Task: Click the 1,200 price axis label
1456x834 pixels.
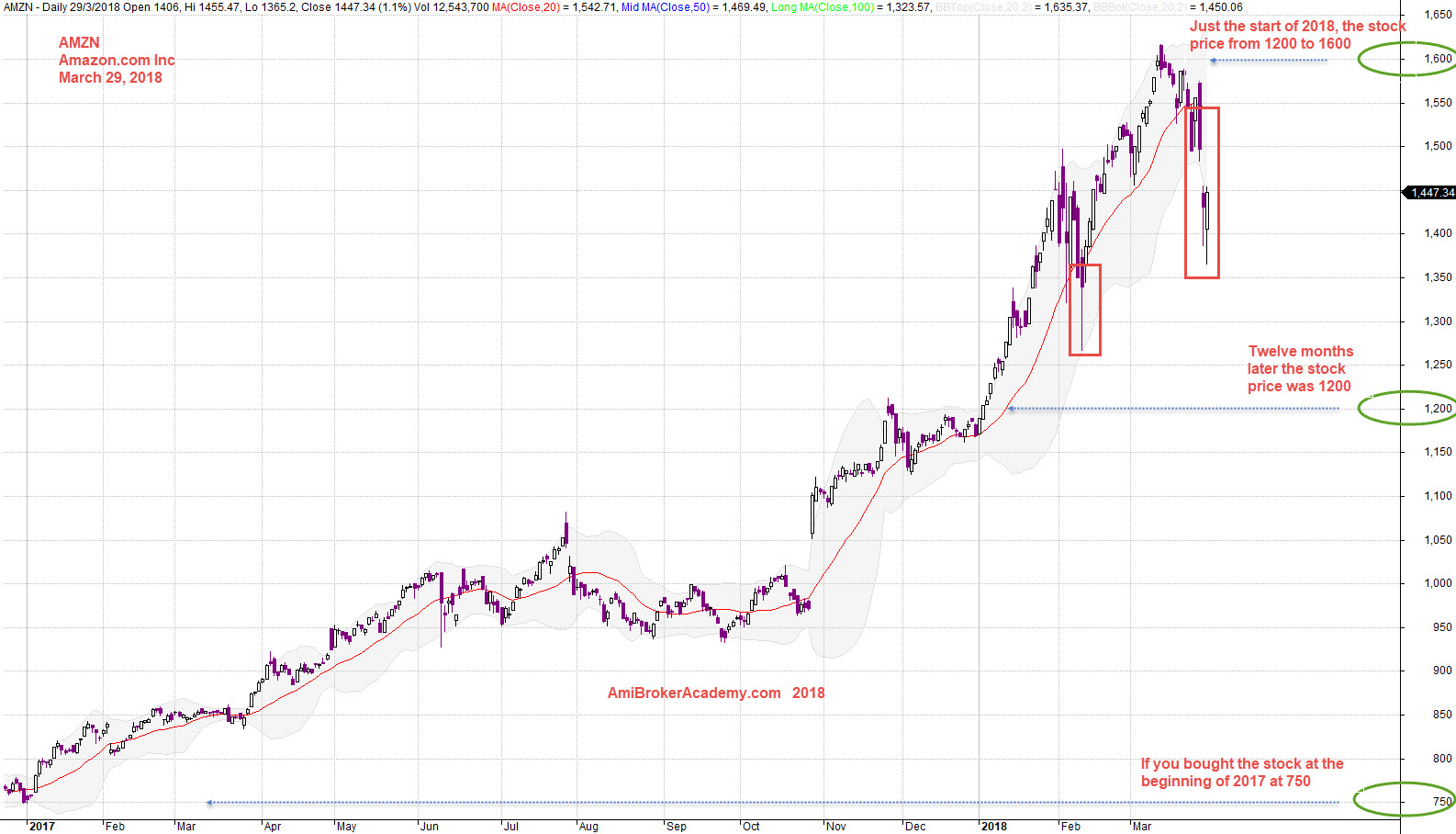Action: tap(1439, 409)
